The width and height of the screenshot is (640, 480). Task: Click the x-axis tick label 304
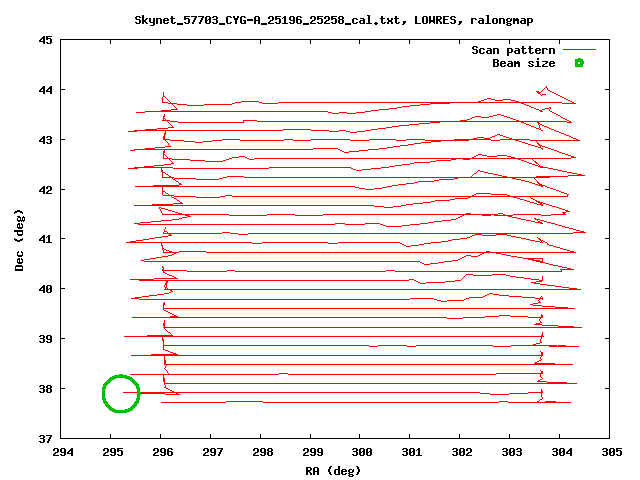pyautogui.click(x=562, y=452)
